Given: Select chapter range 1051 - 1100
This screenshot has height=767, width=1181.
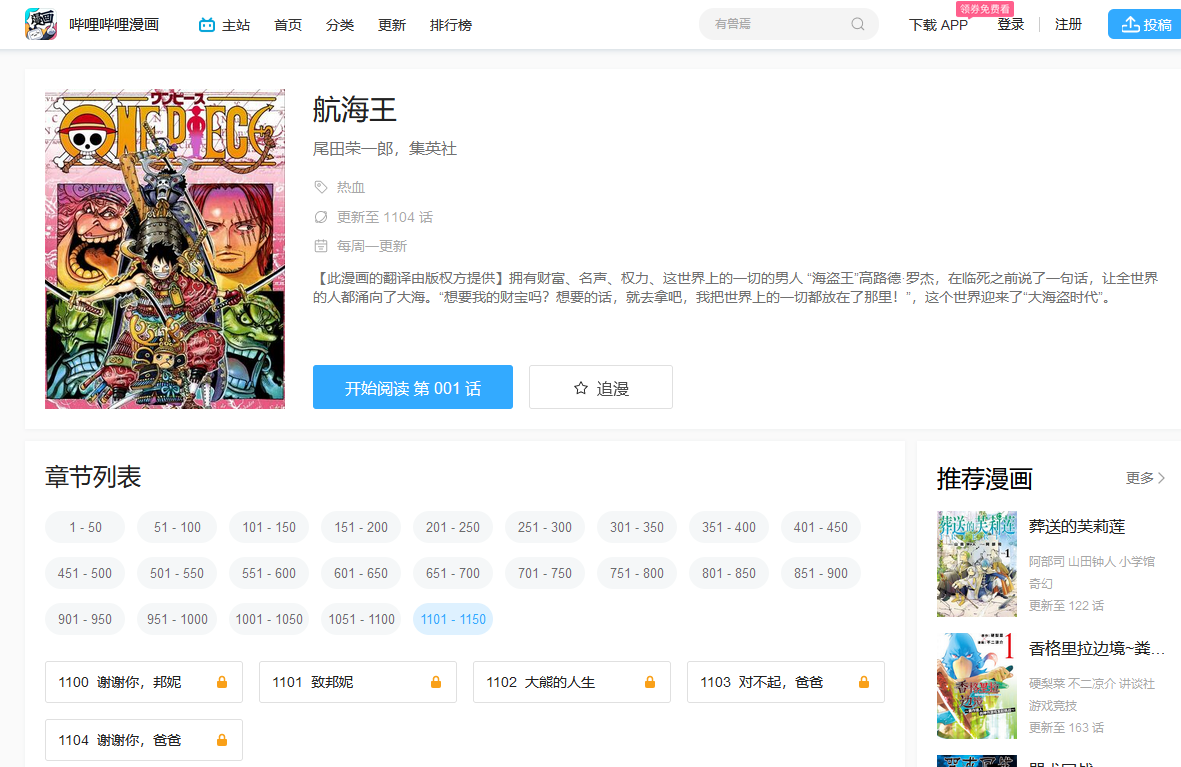Looking at the screenshot, I should pos(361,619).
